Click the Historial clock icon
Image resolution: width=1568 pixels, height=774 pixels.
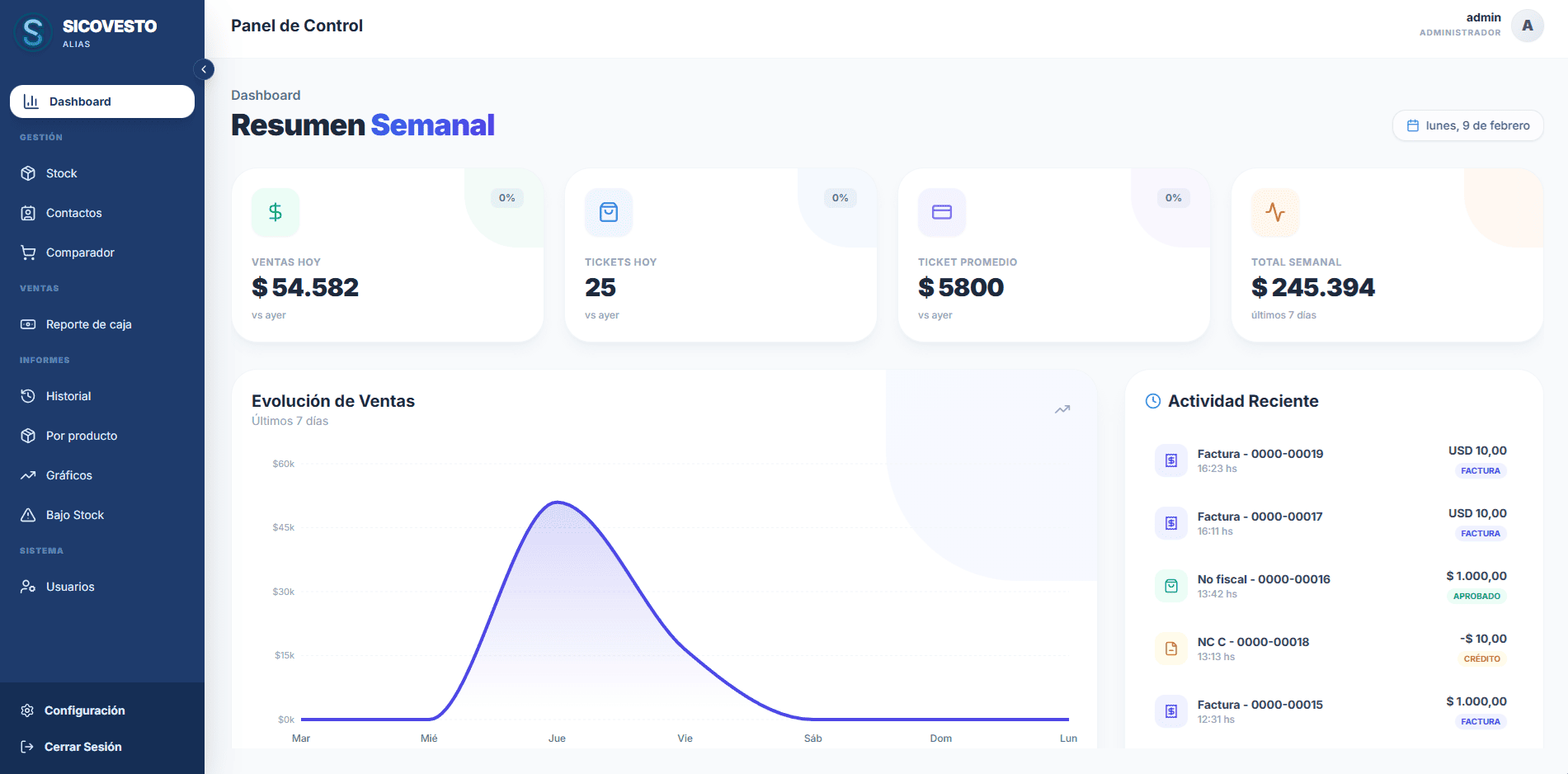click(x=28, y=396)
